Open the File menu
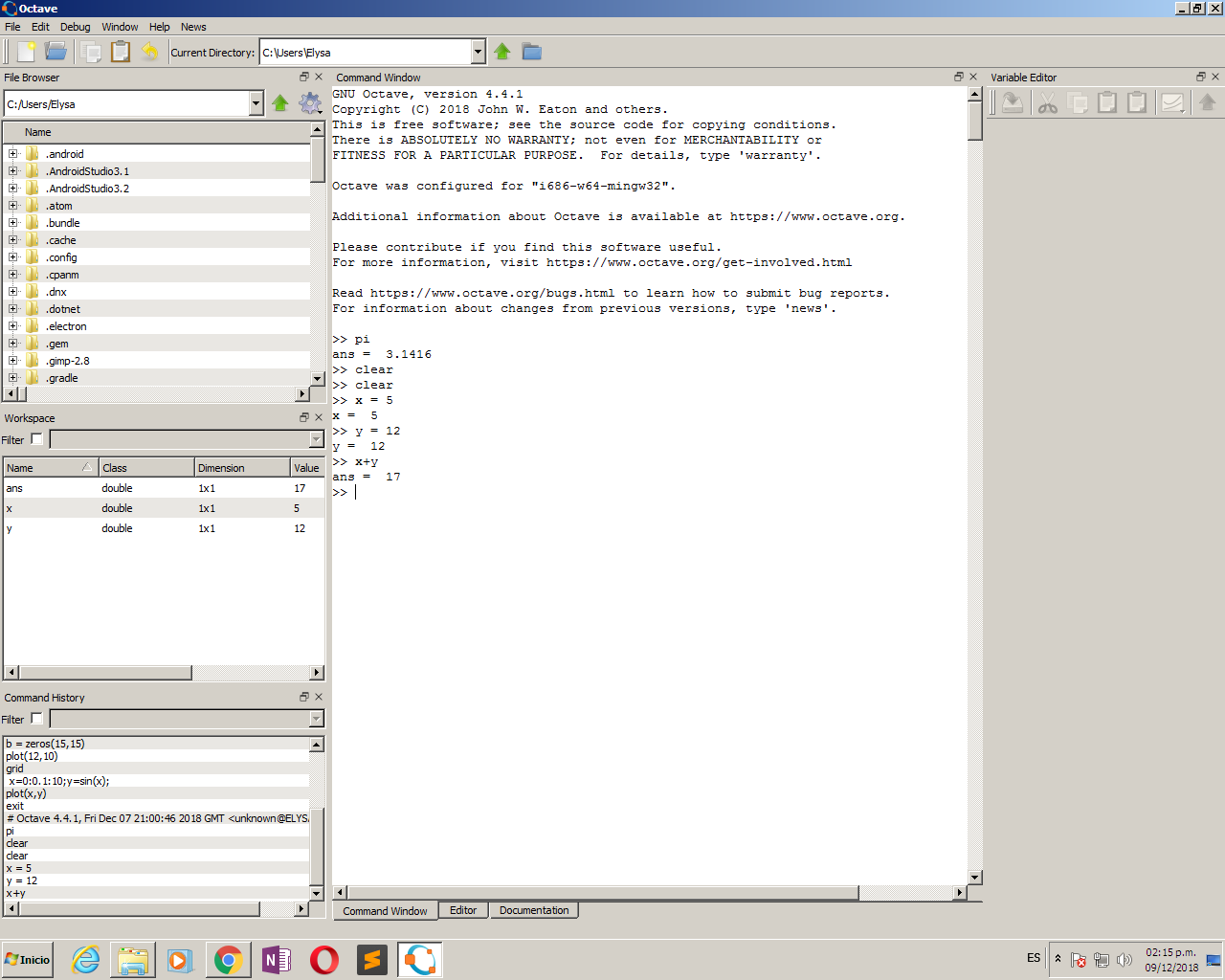The image size is (1225, 980). click(12, 27)
